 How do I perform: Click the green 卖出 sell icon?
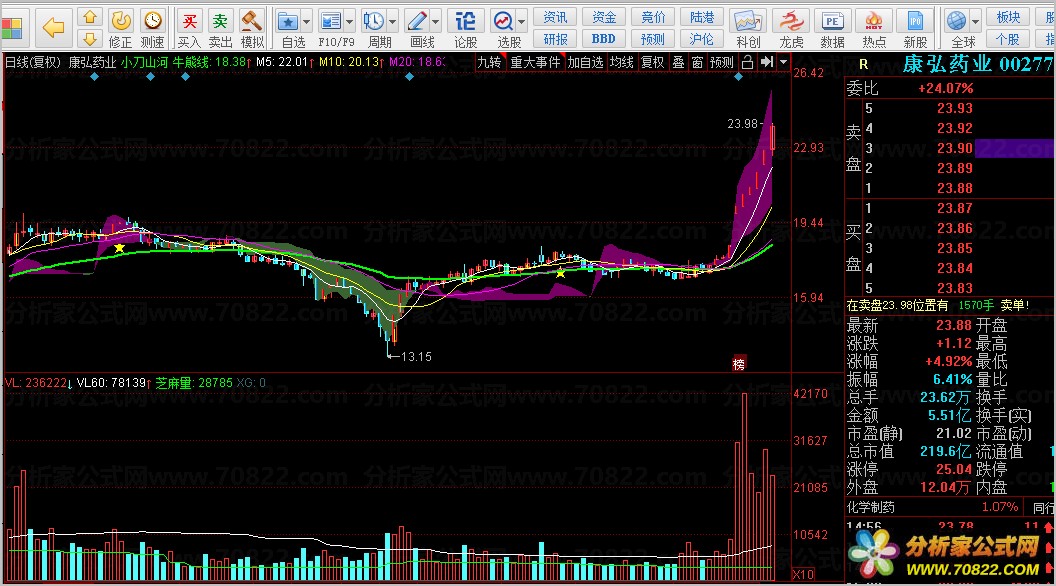point(220,20)
